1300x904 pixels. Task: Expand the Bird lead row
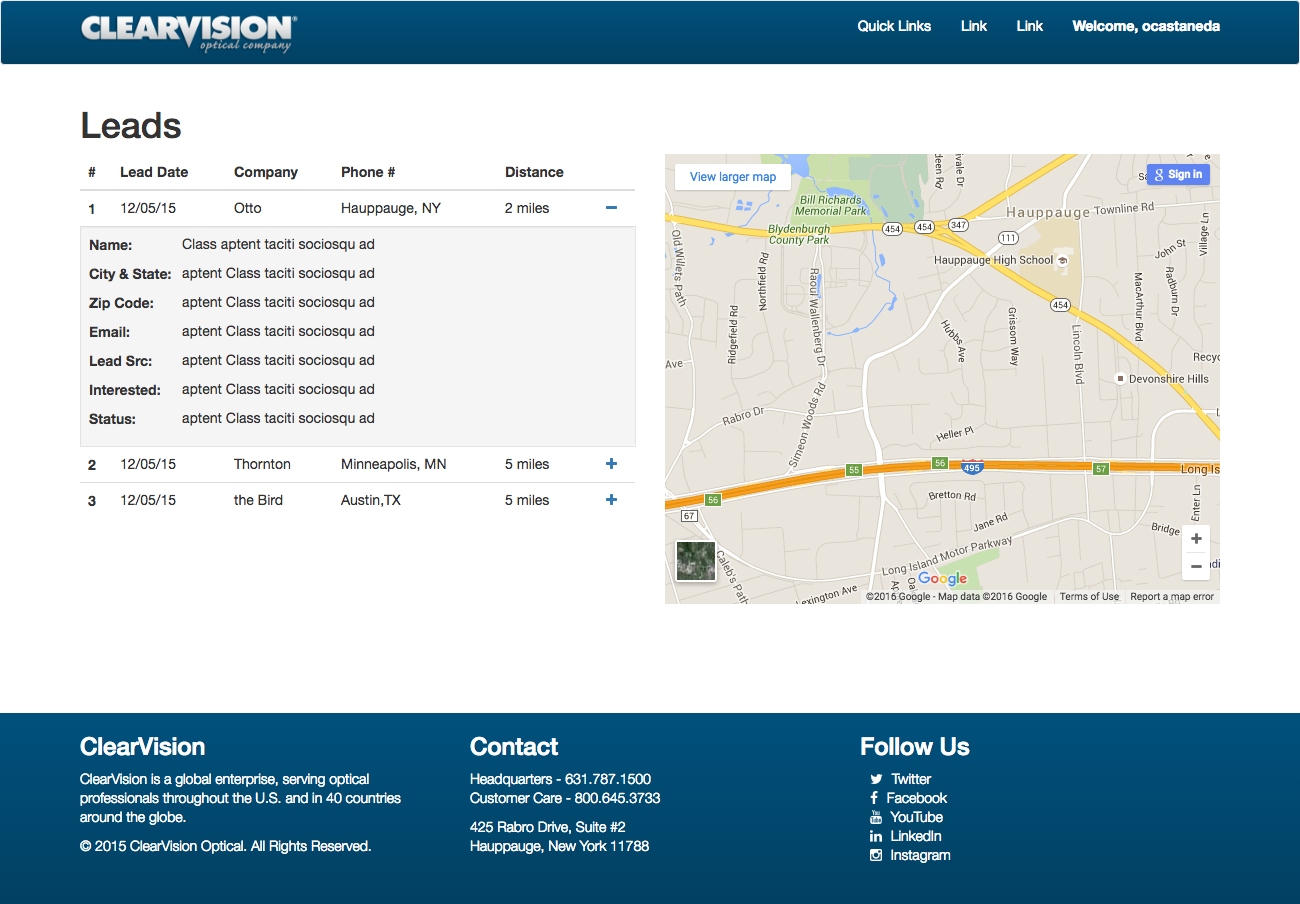coord(612,500)
